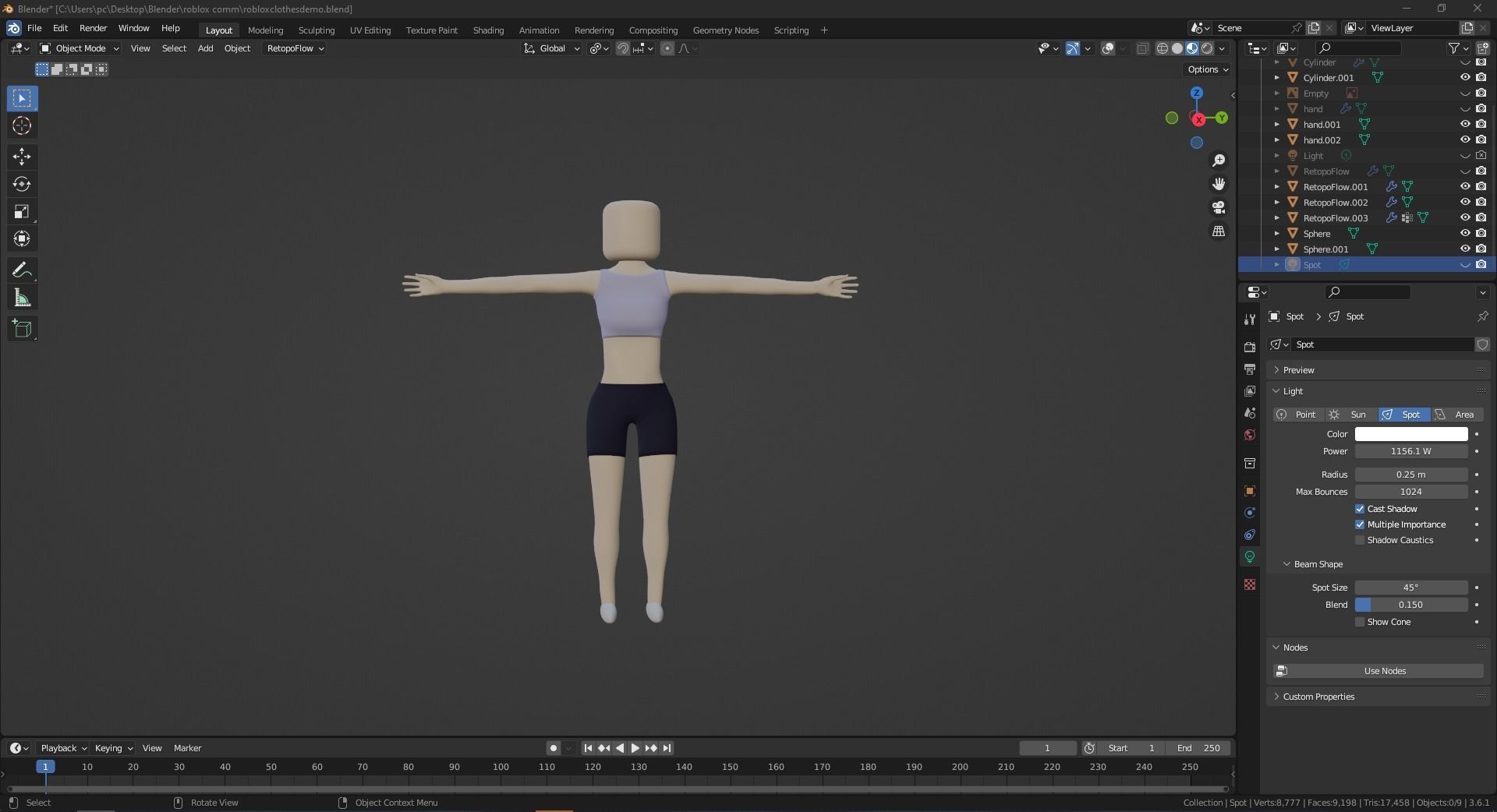Open the RetopoFlow header dropdown
The height and width of the screenshot is (812, 1497).
click(295, 48)
